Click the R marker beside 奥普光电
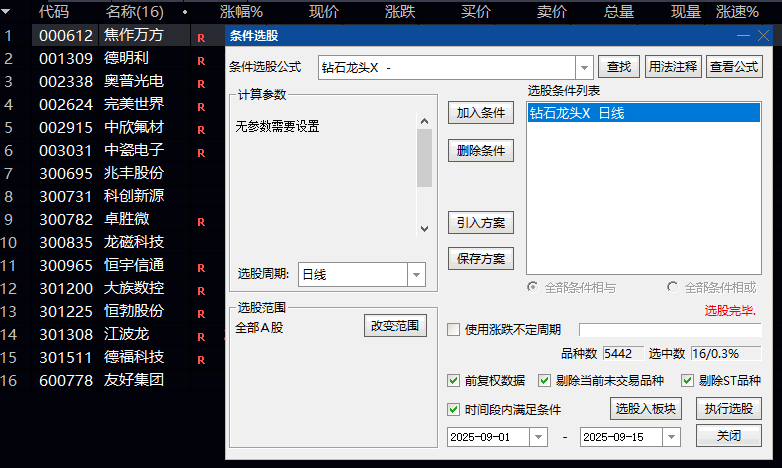782x468 pixels. point(201,84)
